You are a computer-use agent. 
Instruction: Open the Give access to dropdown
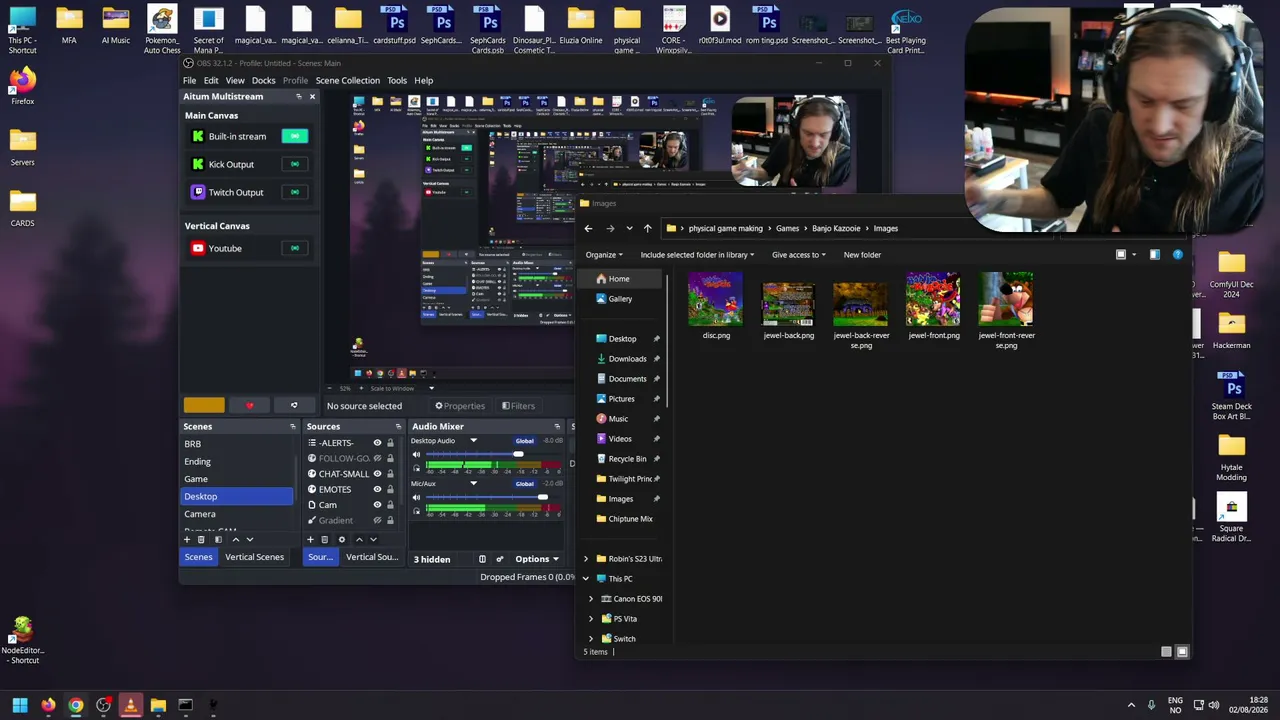click(x=799, y=255)
